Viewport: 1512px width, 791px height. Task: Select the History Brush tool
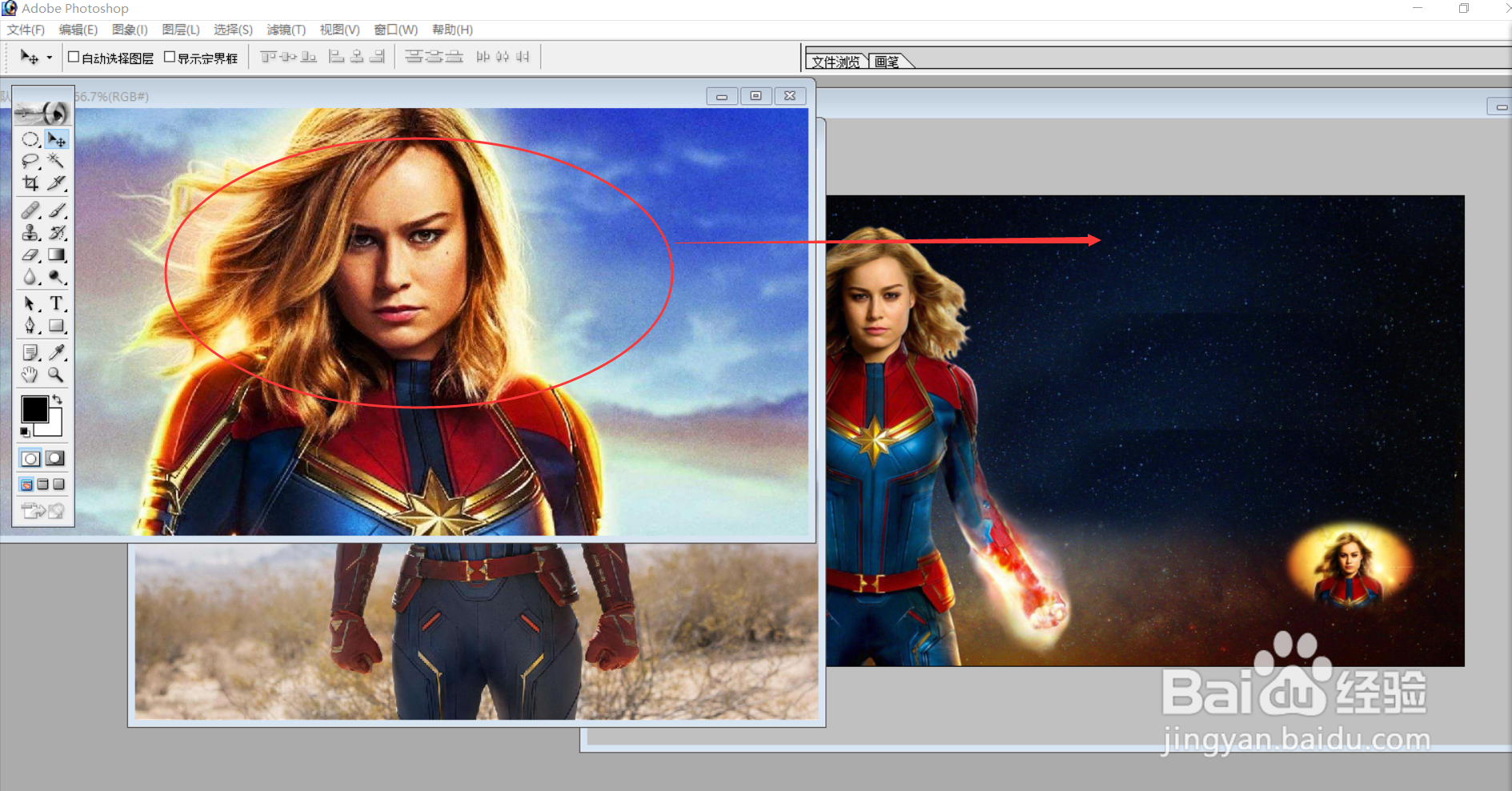(x=56, y=233)
